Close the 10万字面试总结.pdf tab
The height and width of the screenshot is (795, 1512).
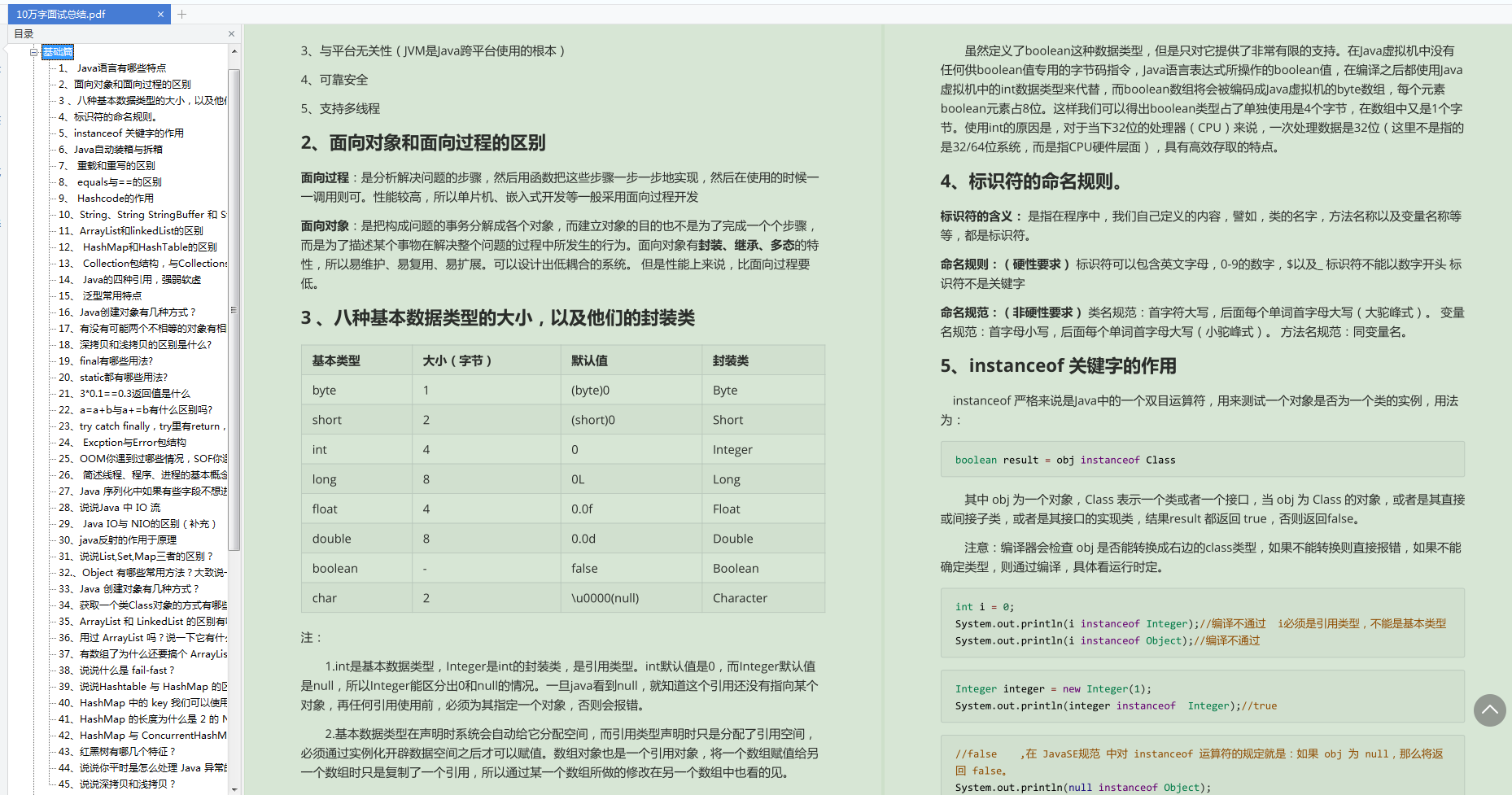(160, 14)
